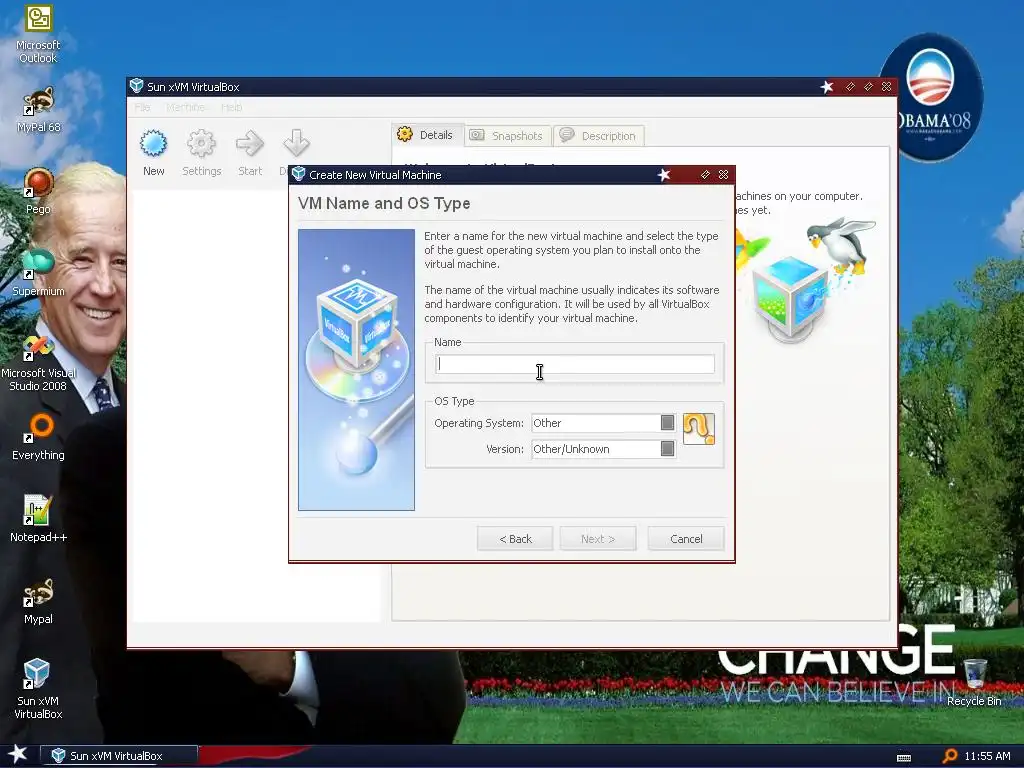Switch to the Description tab
The image size is (1024, 768).
[x=599, y=136]
